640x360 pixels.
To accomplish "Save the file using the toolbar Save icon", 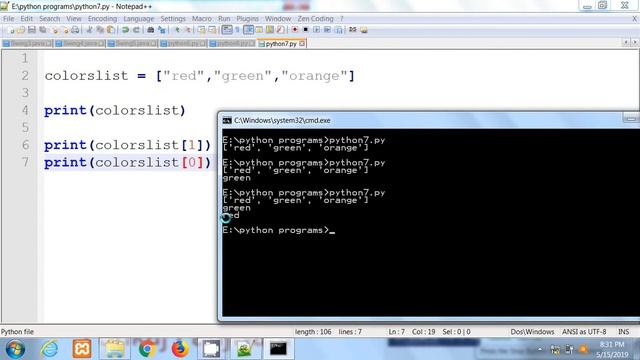I will (x=31, y=30).
